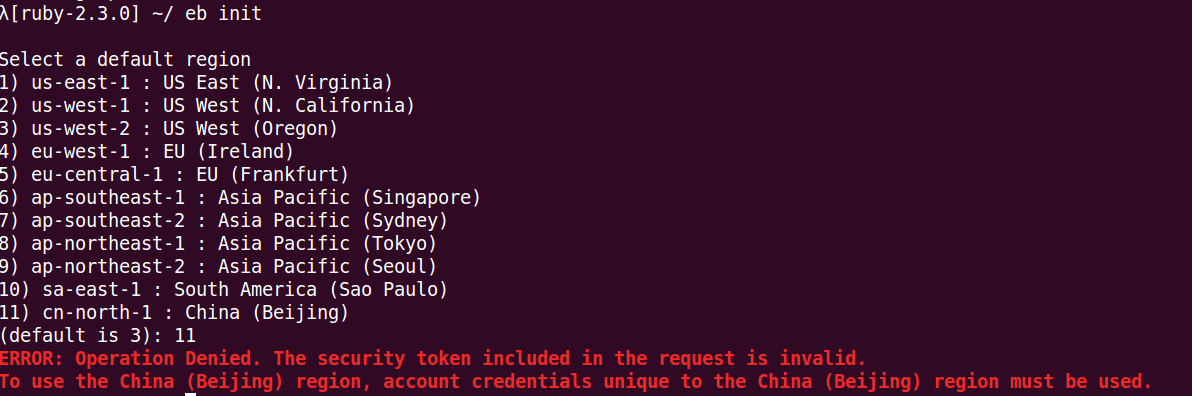Click the eu-west-1 Ireland region entry
Screen dimensions: 1192x396
tap(147, 151)
